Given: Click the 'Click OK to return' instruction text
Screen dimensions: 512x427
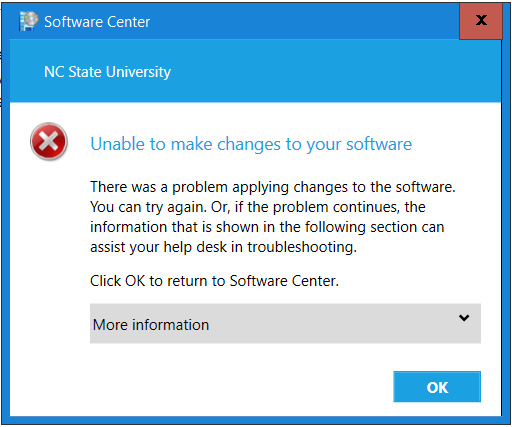Looking at the screenshot, I should [x=214, y=281].
